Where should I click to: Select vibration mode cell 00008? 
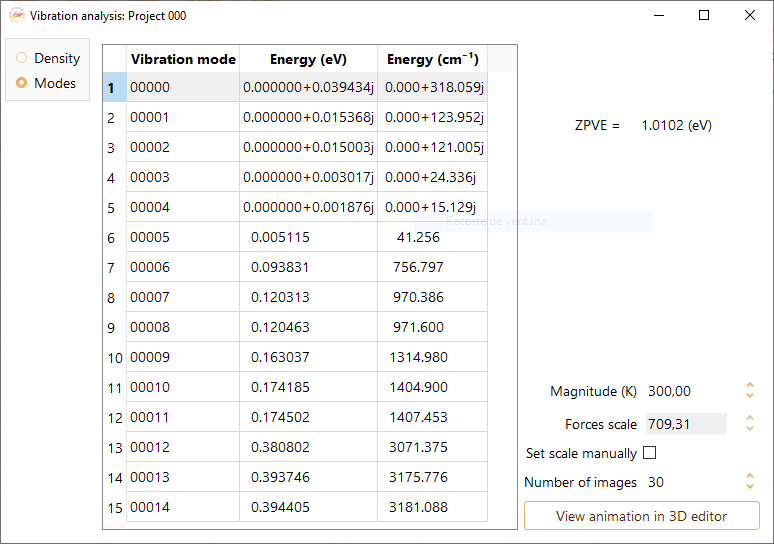[183, 327]
